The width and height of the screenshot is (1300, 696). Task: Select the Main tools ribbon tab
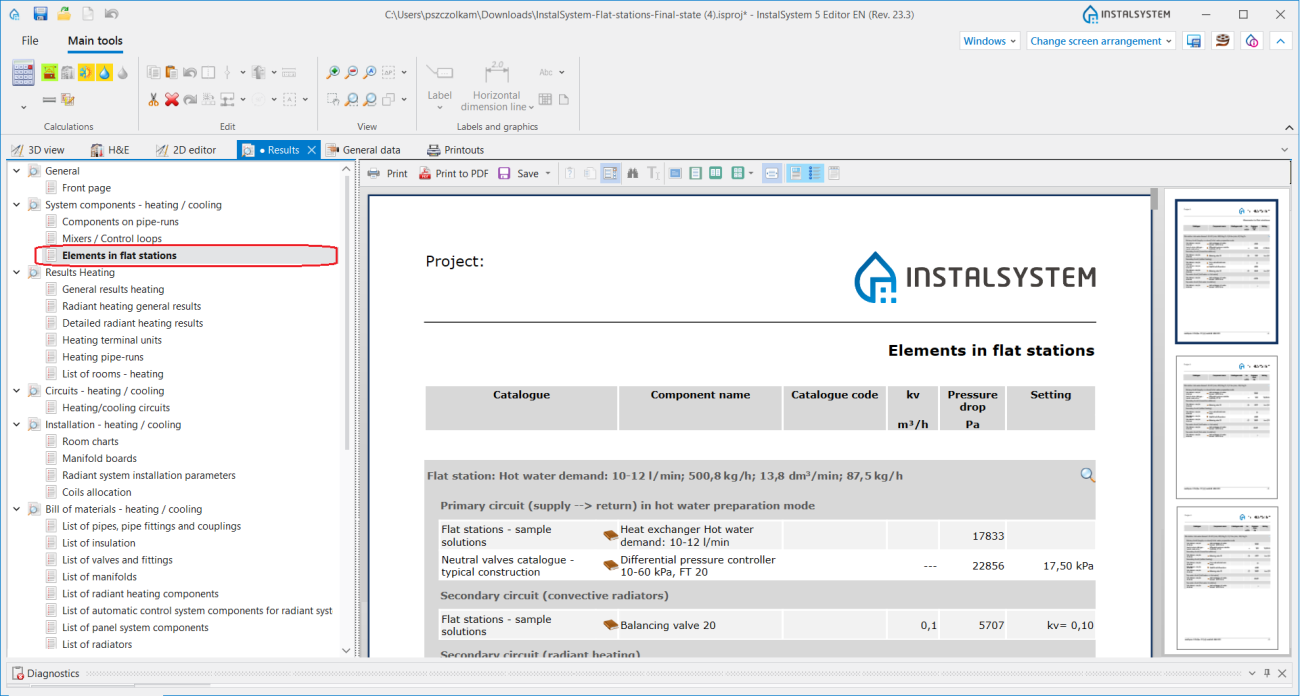click(95, 41)
